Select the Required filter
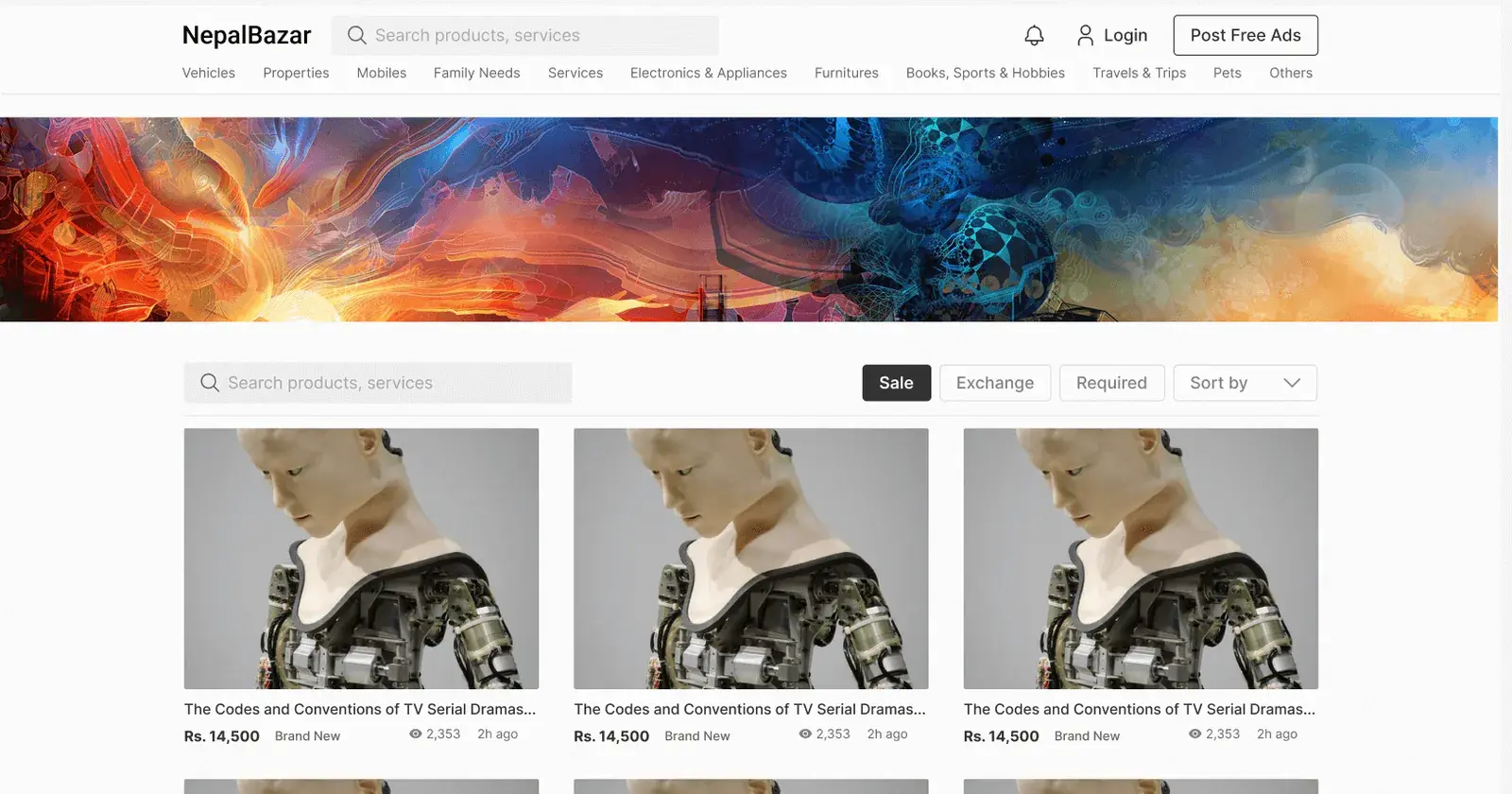The height and width of the screenshot is (794, 1512). 1111,383
